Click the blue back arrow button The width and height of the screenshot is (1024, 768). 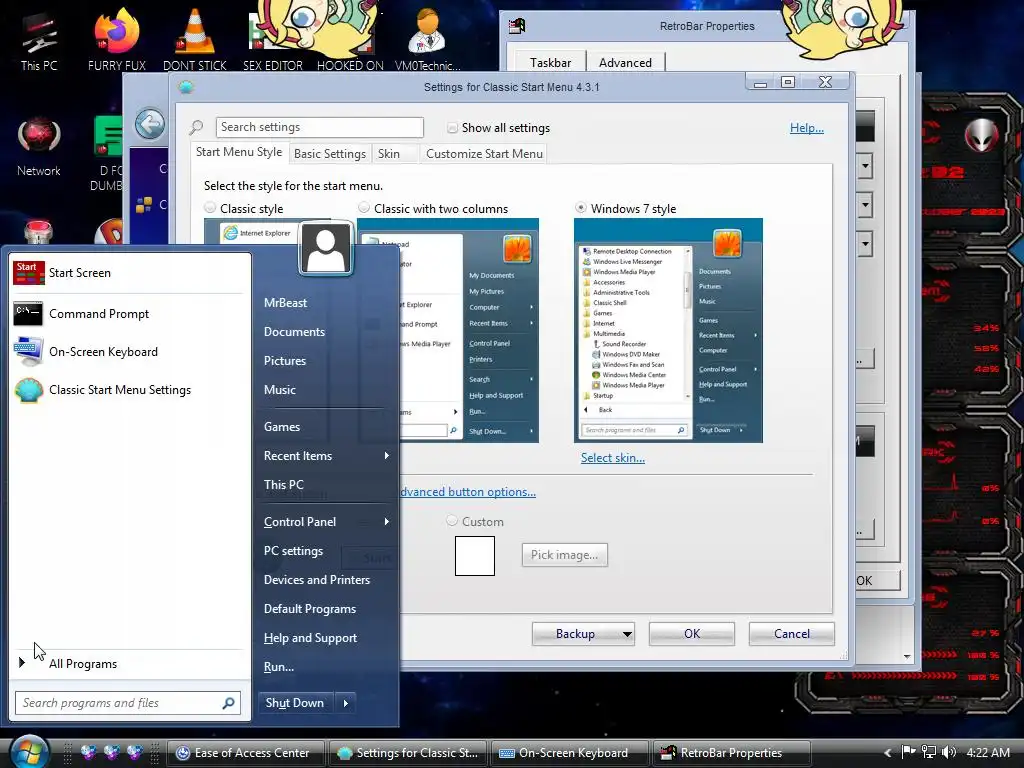pyautogui.click(x=150, y=124)
